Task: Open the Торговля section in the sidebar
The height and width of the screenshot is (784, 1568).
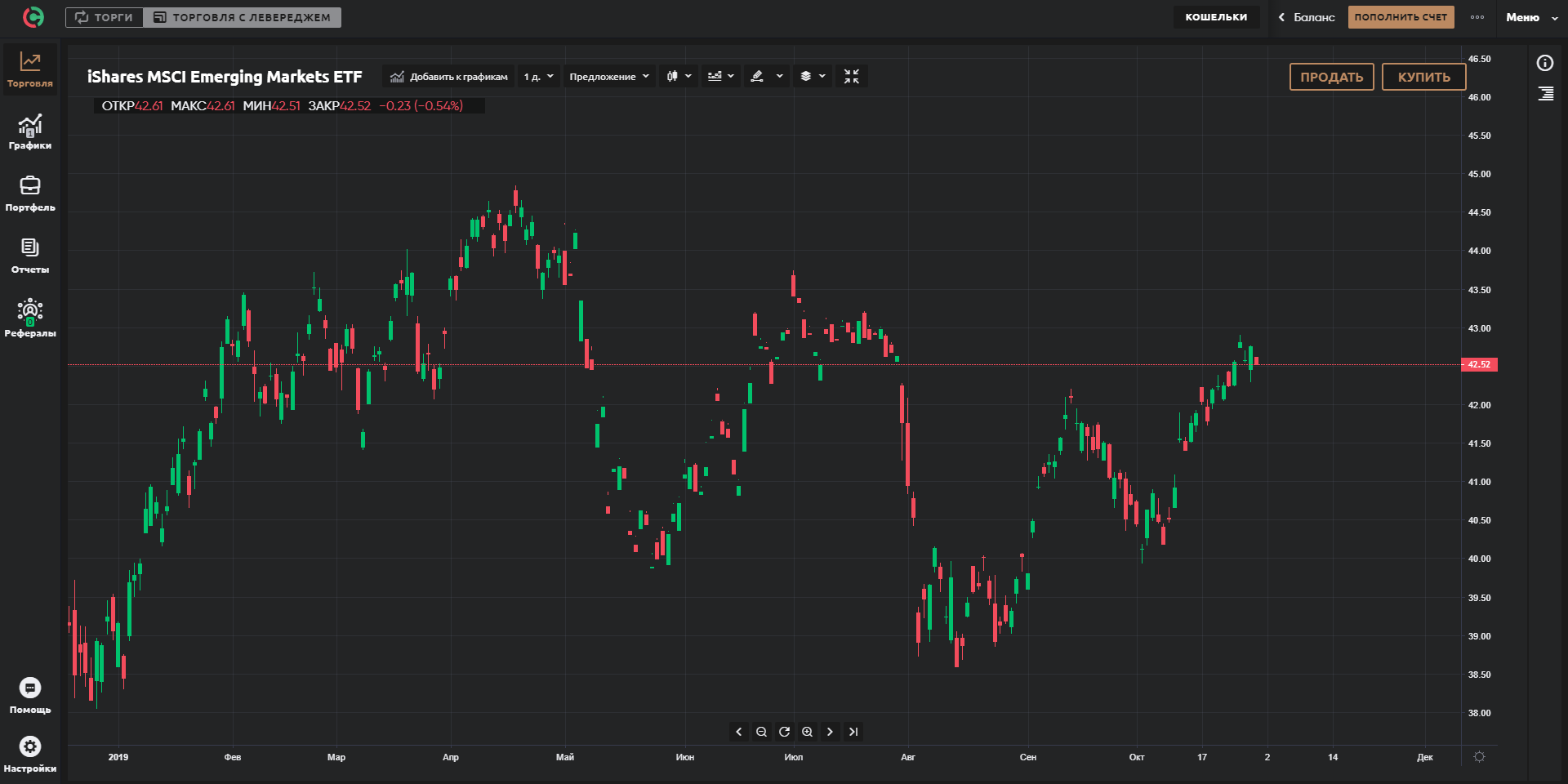Action: (x=30, y=70)
